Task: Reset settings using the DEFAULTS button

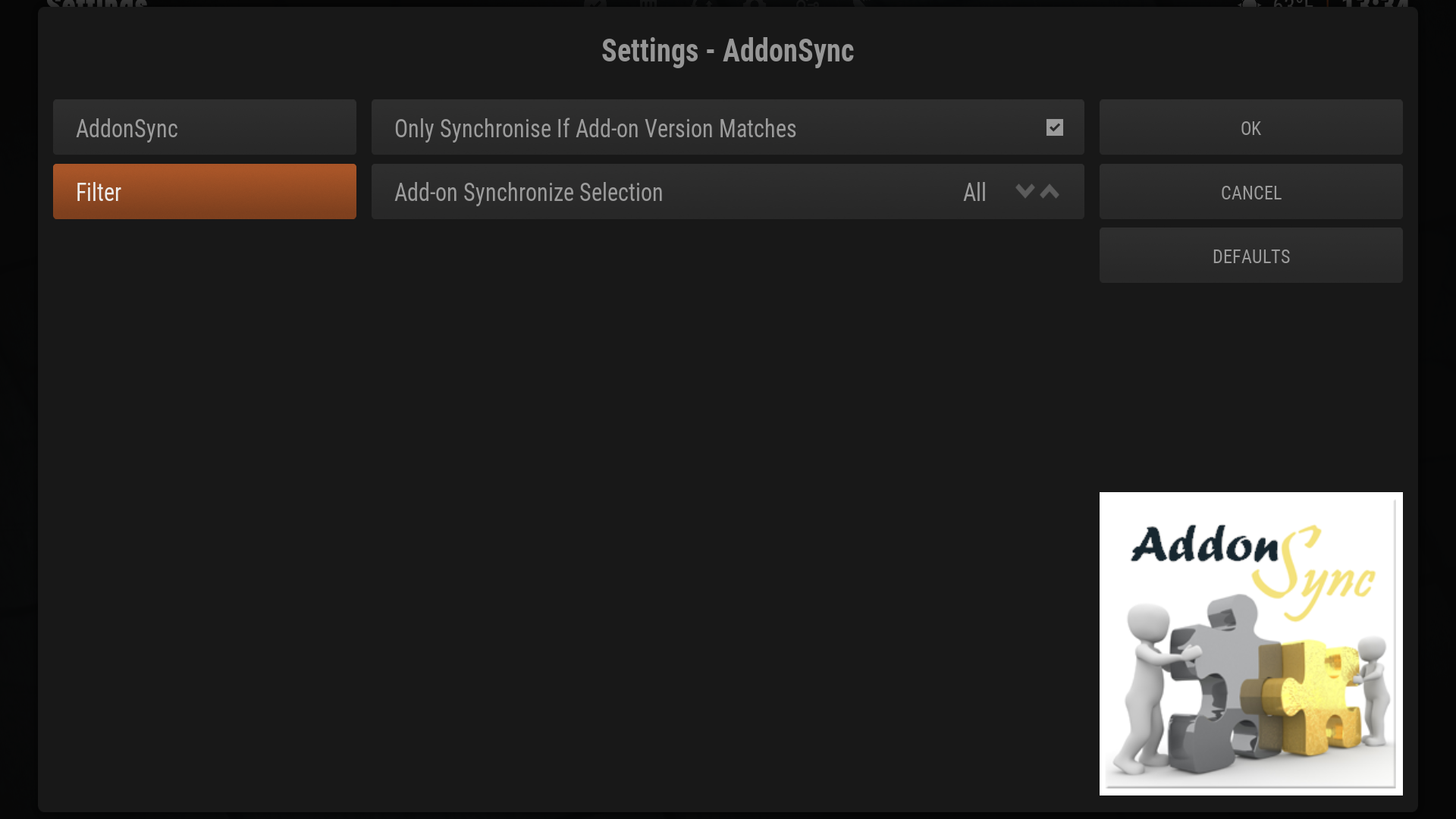Action: 1250,256
